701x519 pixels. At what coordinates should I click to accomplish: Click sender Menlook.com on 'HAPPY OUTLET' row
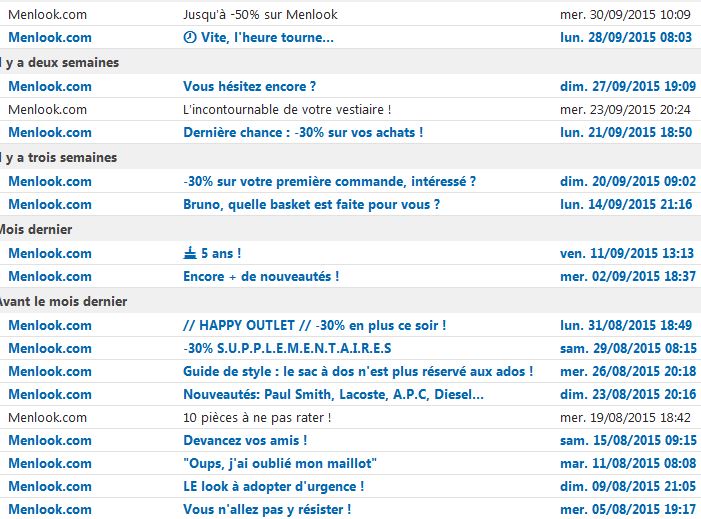[x=50, y=325]
